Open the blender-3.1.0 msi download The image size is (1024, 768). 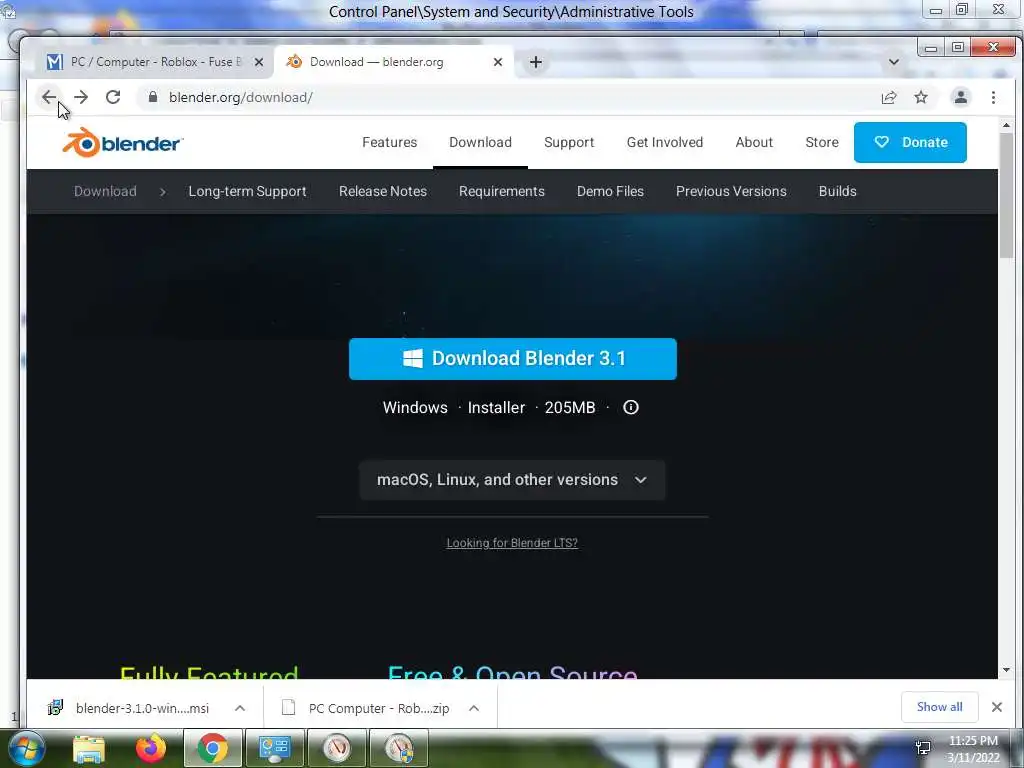pyautogui.click(x=142, y=709)
